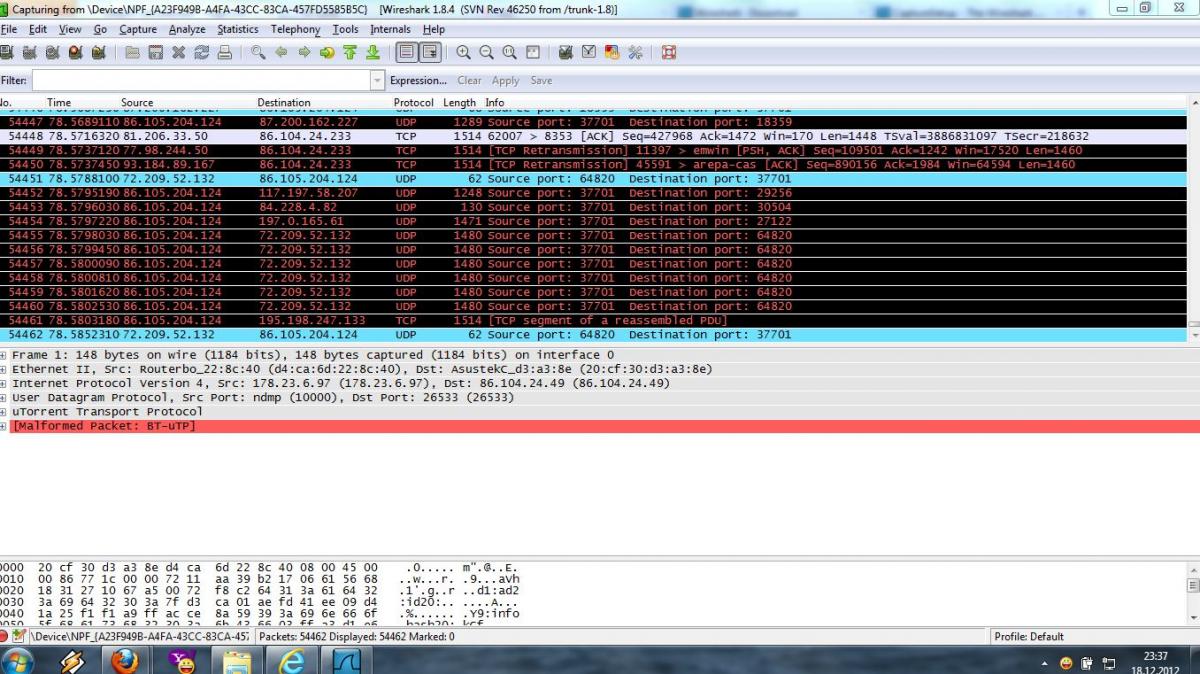Toggle auto scroll in live capture
1200x674 pixels.
(430, 52)
